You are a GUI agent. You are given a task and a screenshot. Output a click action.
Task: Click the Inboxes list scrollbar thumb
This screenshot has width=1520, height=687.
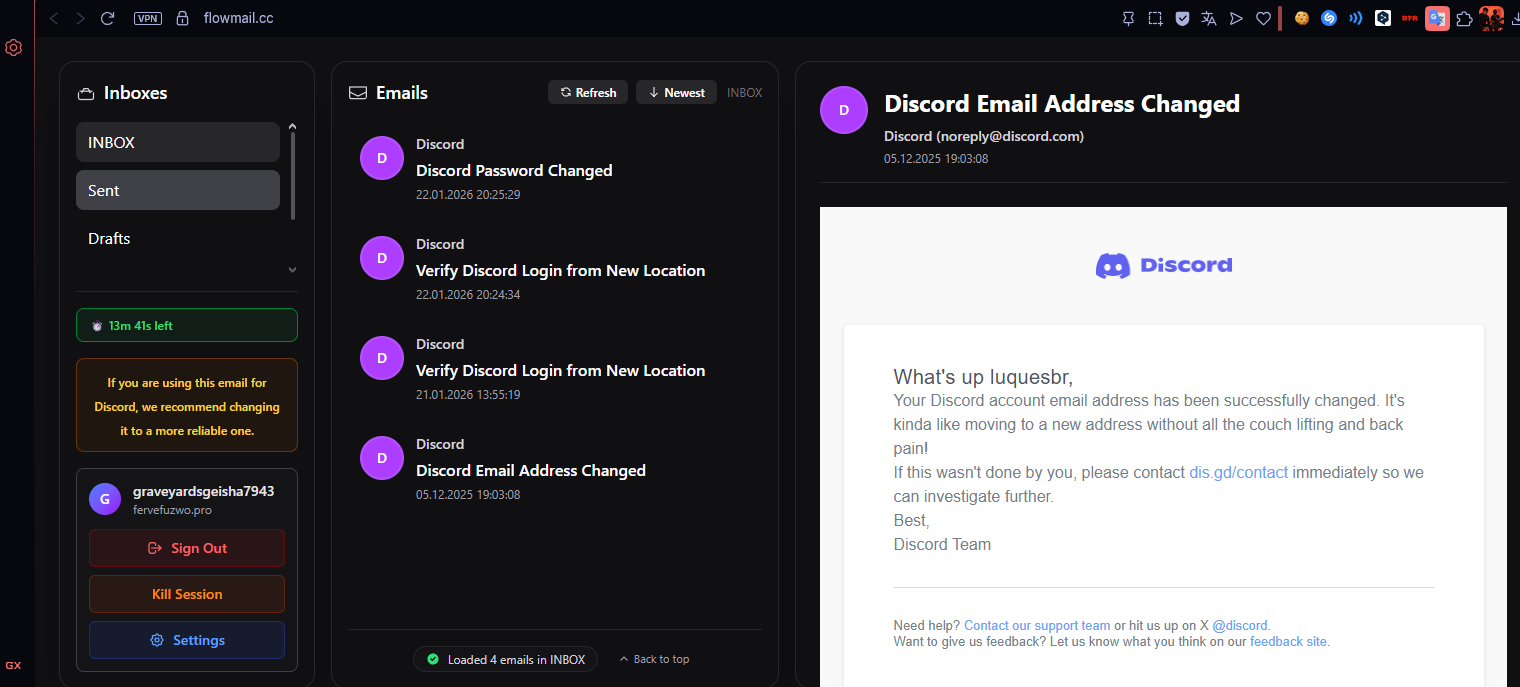coord(293,176)
